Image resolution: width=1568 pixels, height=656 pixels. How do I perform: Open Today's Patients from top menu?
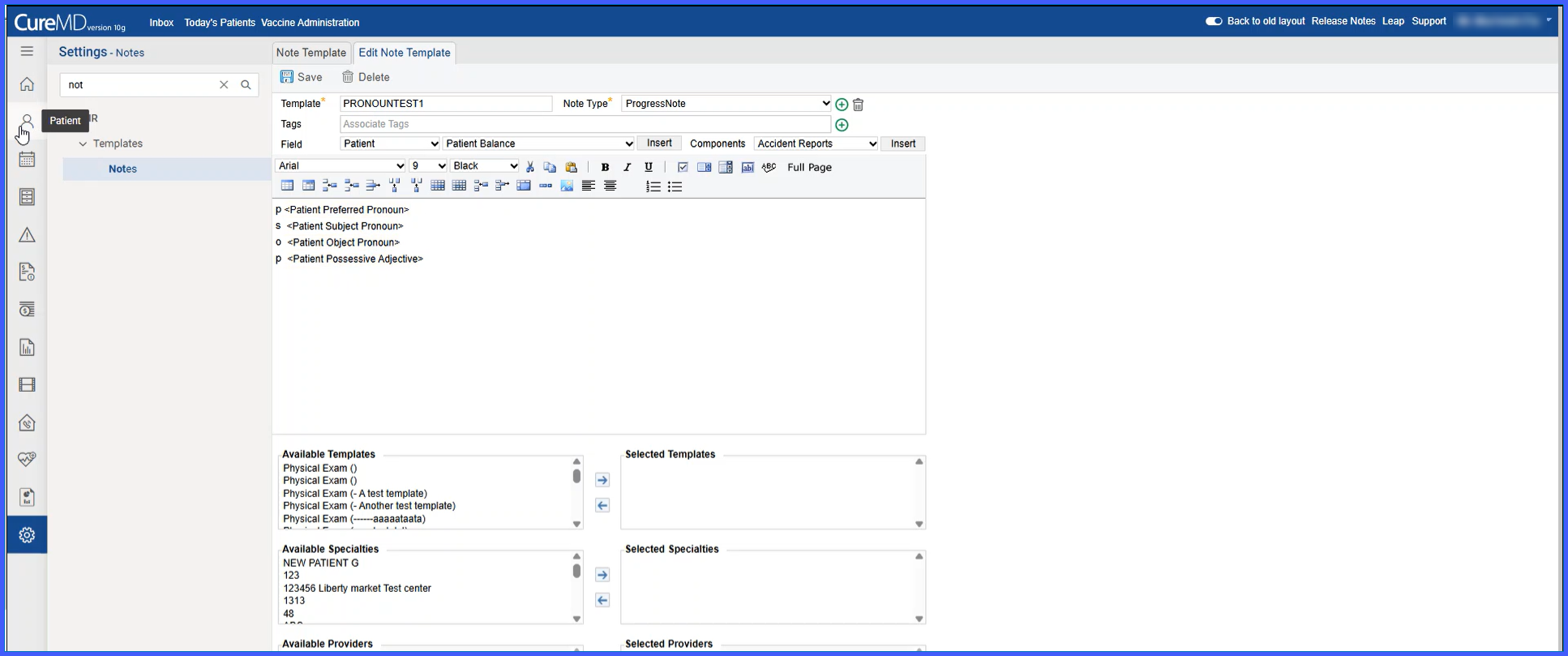pos(220,23)
